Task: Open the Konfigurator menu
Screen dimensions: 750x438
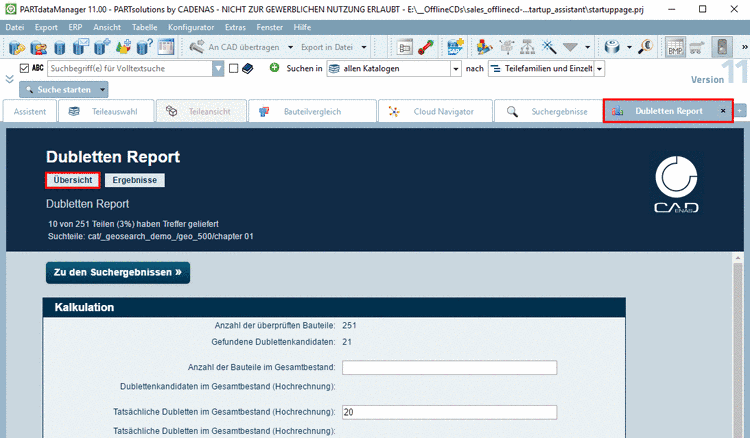Action: pos(191,27)
